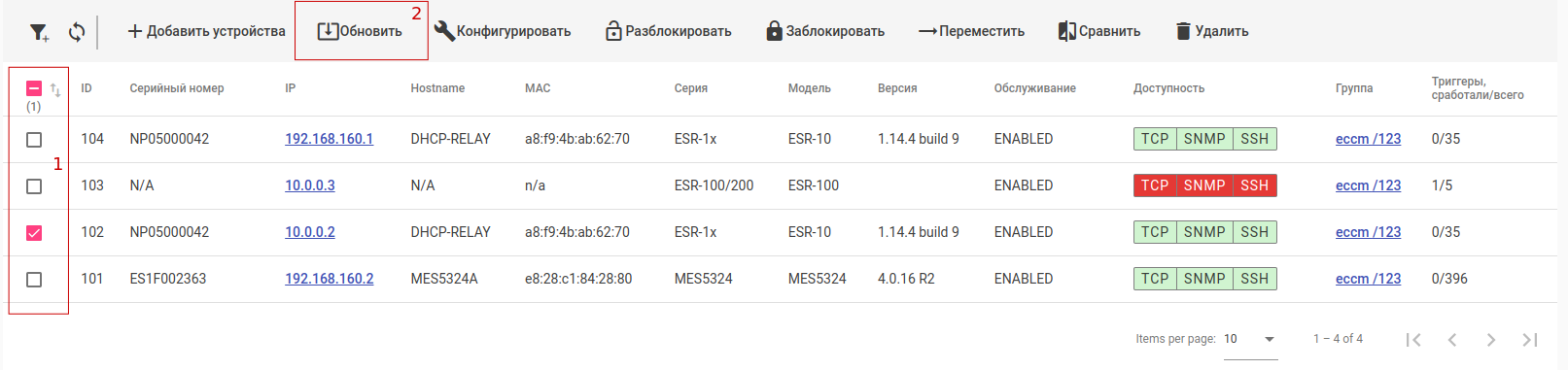The width and height of the screenshot is (1568, 370).
Task: Uncheck the selected device 102 checkbox
Action: (34, 233)
